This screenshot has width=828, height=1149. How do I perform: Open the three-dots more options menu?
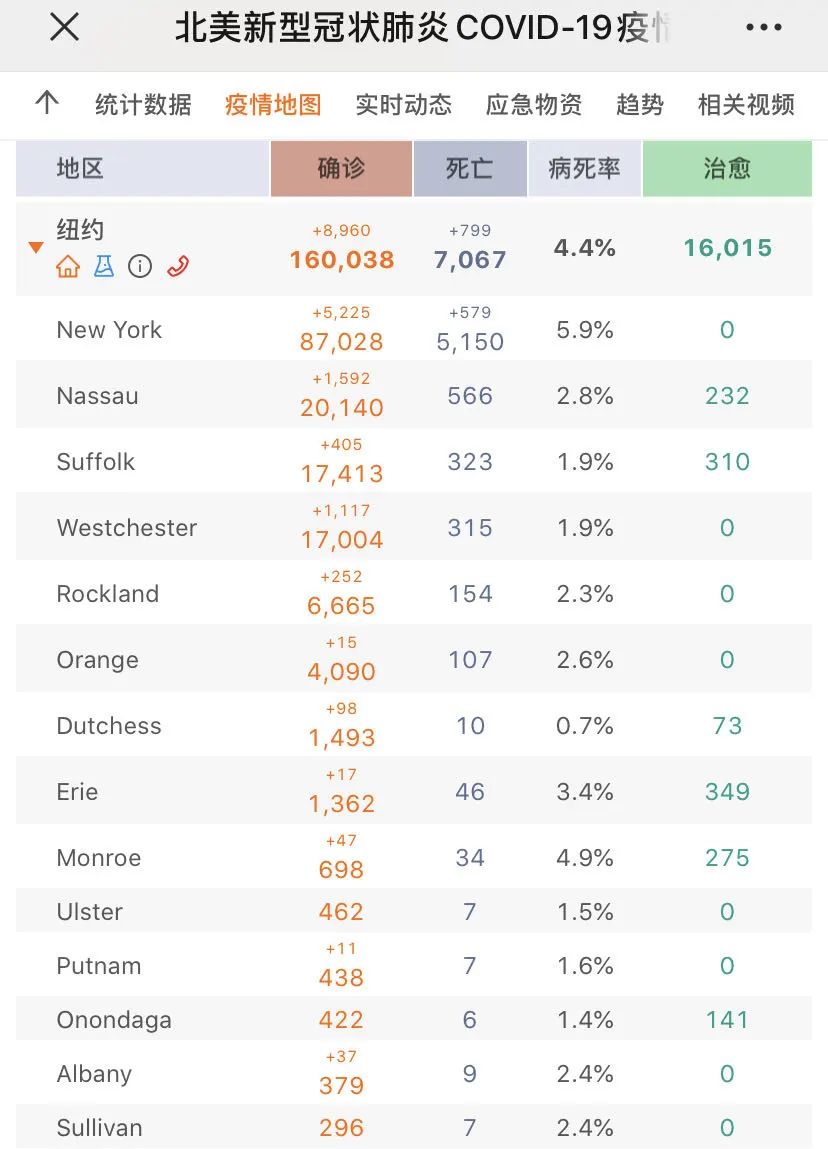pyautogui.click(x=764, y=28)
